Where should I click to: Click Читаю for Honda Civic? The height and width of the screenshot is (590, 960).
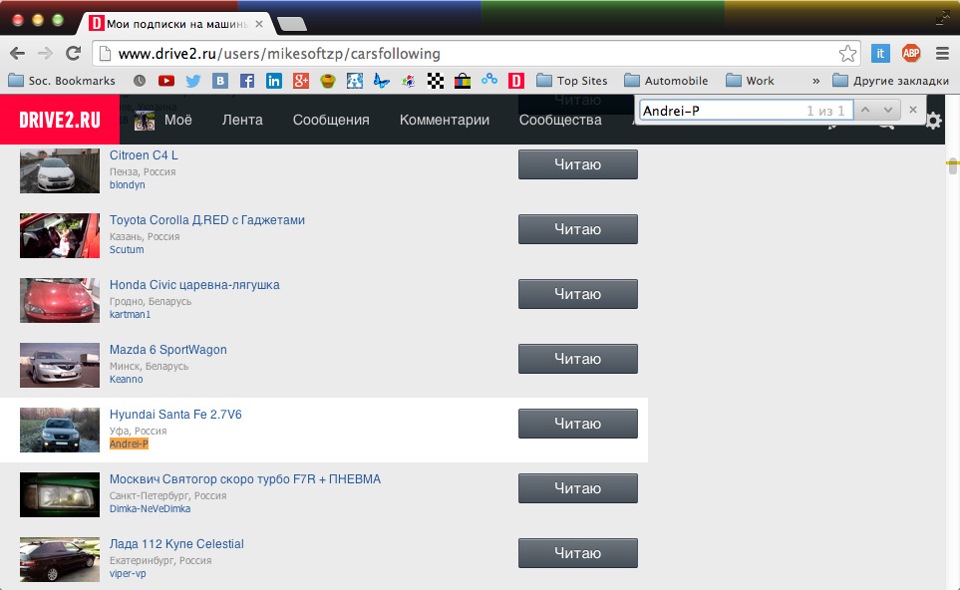[578, 294]
